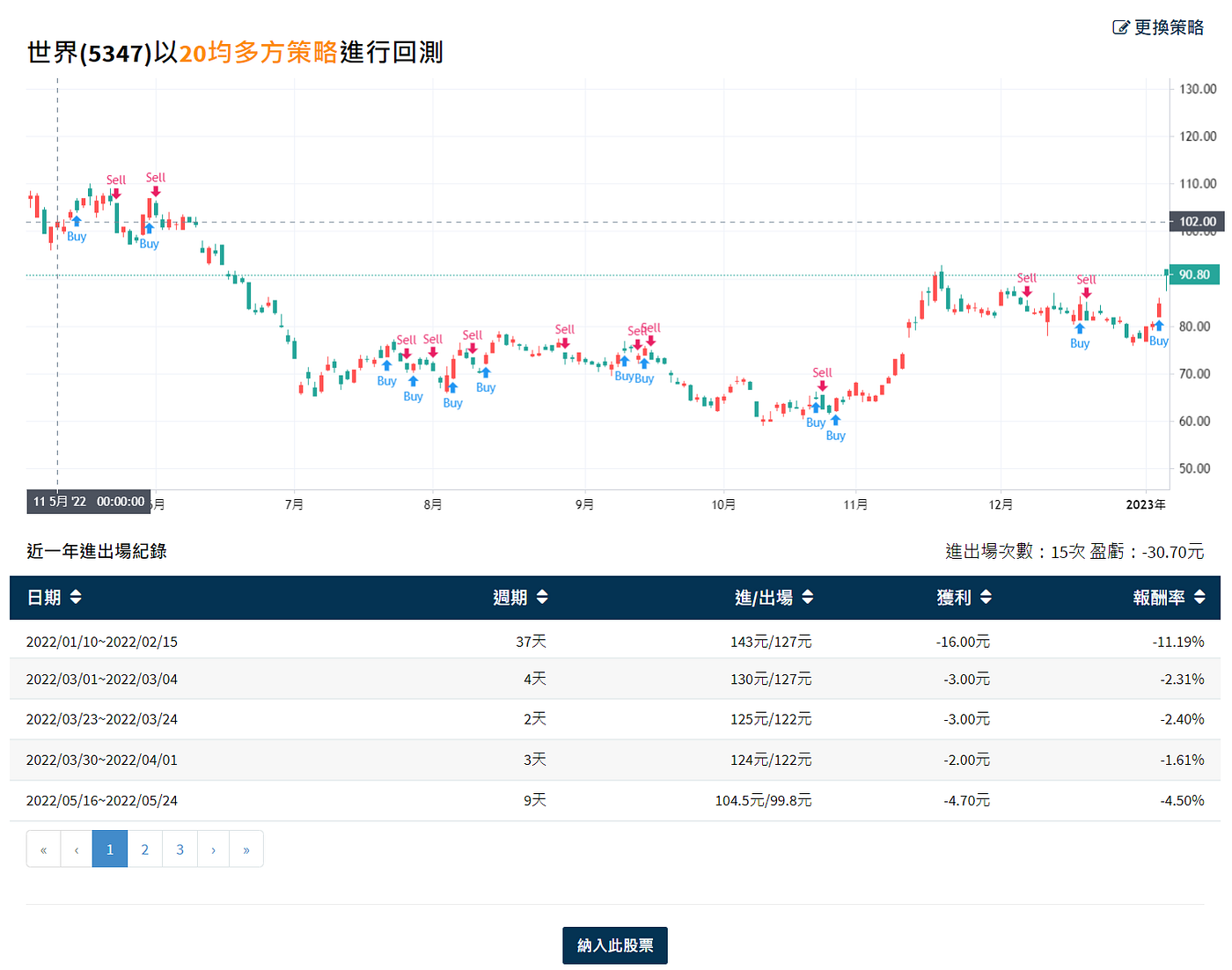This screenshot has width=1232, height=970.
Task: Sort table by 日期 column
Action: 55,598
